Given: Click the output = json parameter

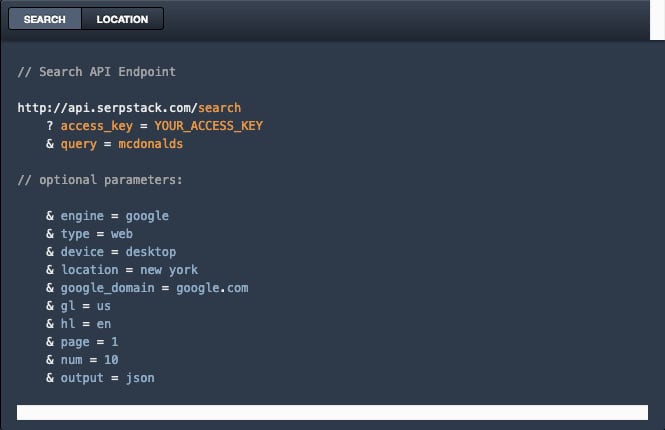Looking at the screenshot, I should click(x=107, y=378).
